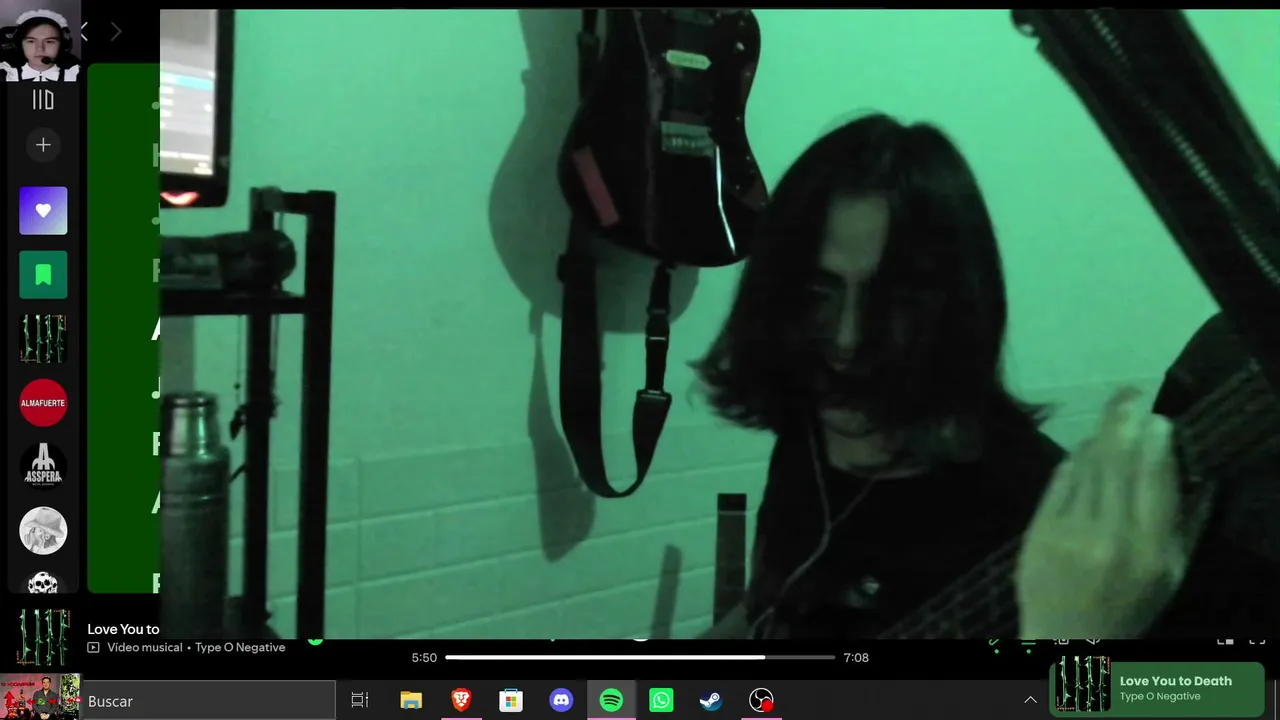Click the now playing album cover
Image resolution: width=1280 pixels, height=720 pixels.
tap(43, 638)
